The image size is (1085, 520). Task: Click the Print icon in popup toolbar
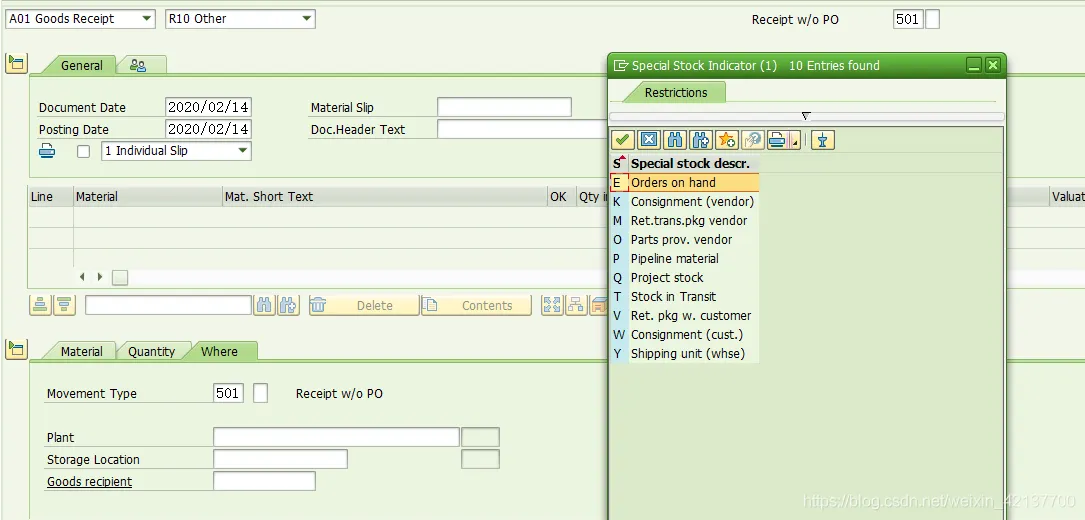pyautogui.click(x=778, y=140)
